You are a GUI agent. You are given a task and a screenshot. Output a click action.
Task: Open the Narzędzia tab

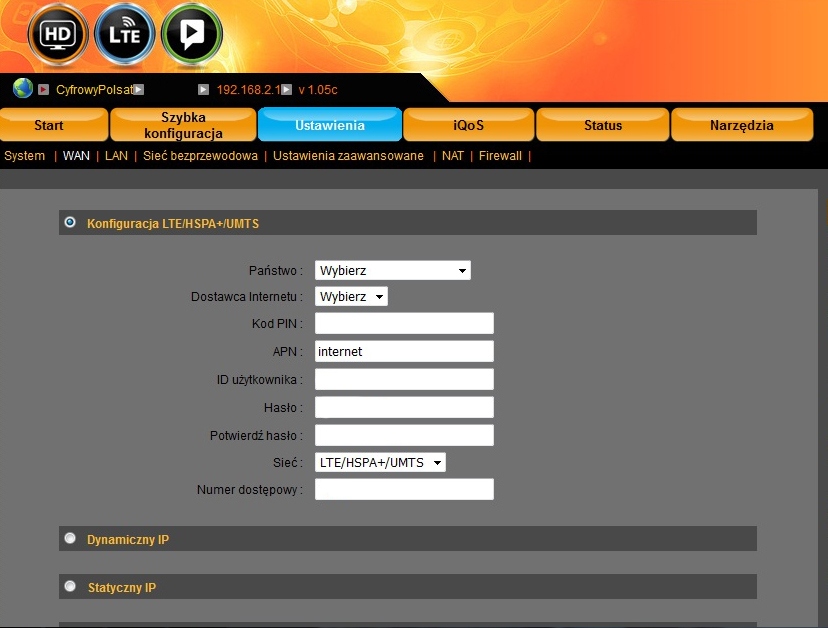741,126
